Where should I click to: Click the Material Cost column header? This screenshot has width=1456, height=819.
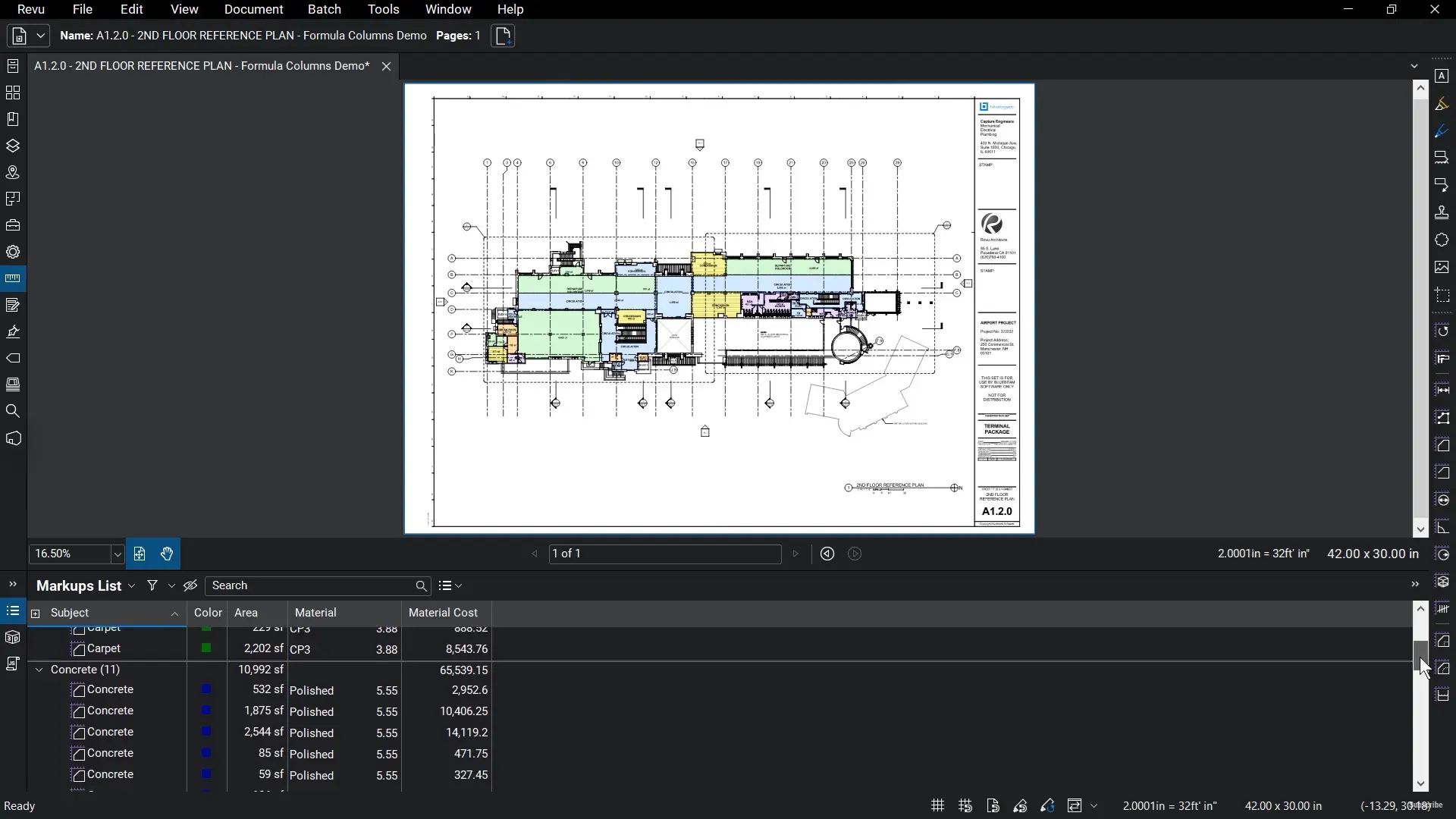point(443,613)
